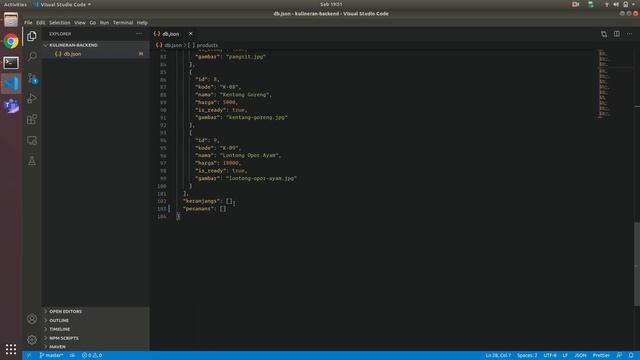The width and height of the screenshot is (640, 360).
Task: Open the File menu
Action: pos(28,22)
